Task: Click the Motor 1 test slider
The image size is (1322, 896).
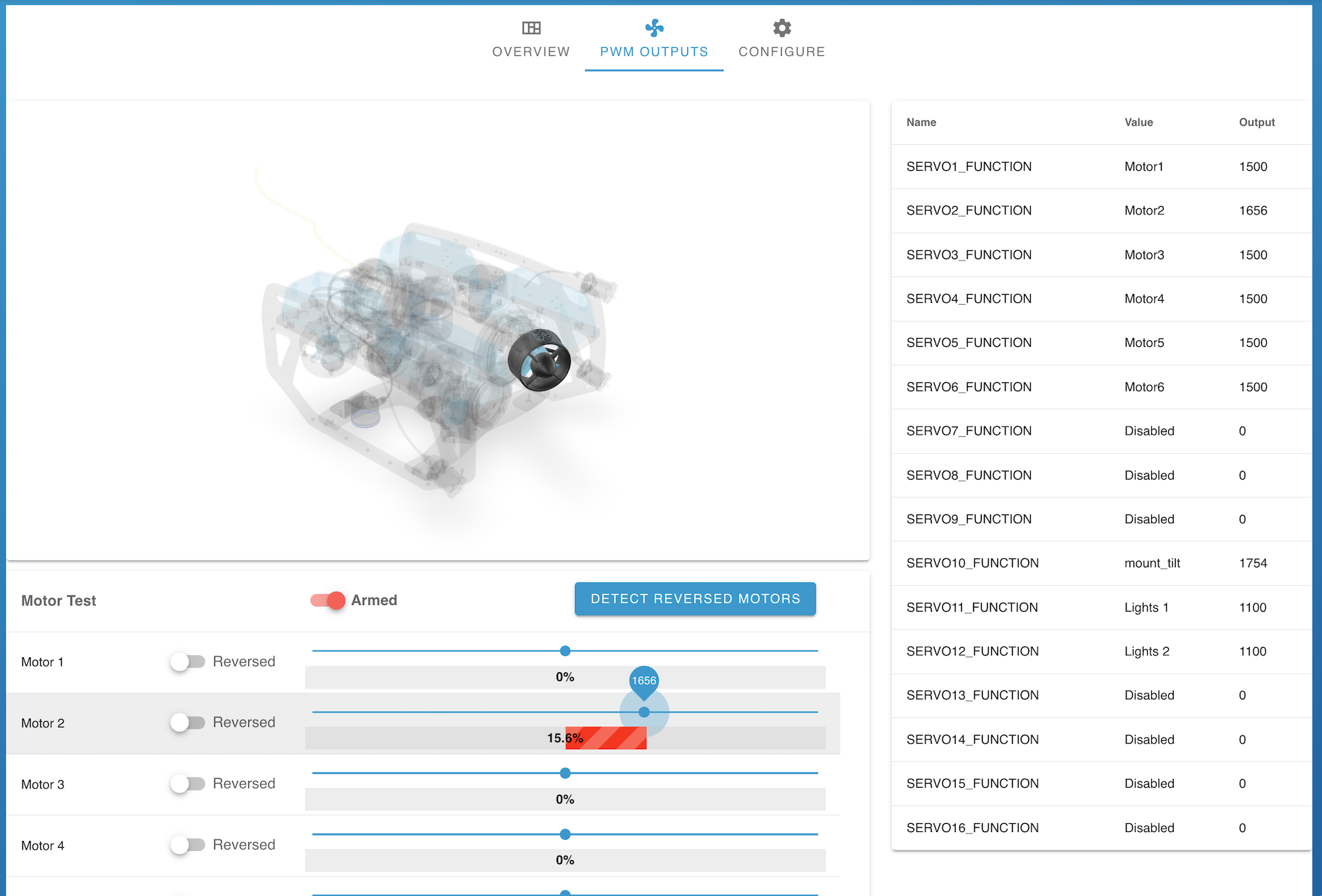Action: pos(565,650)
